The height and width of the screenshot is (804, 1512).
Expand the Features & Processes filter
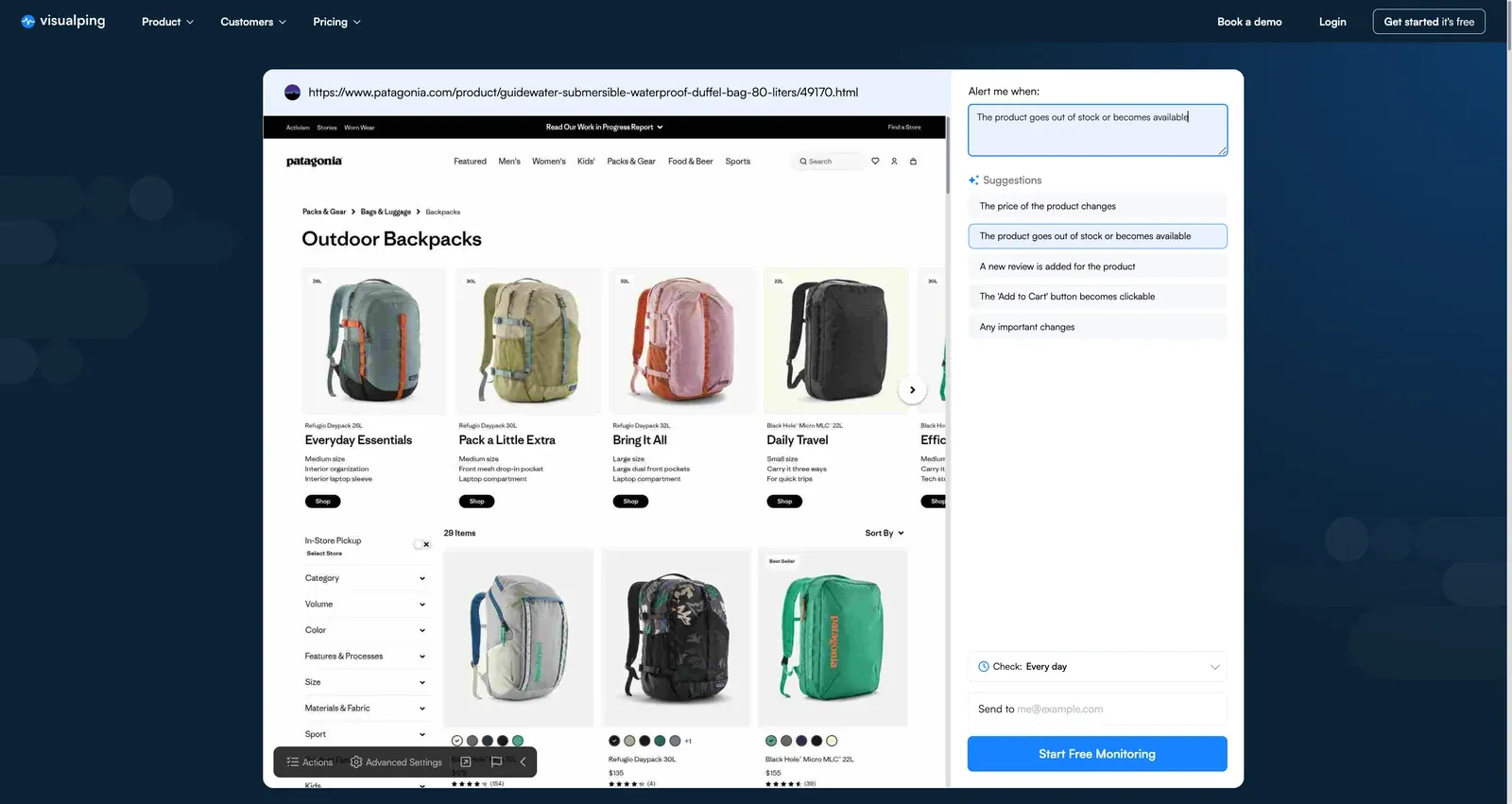(365, 657)
